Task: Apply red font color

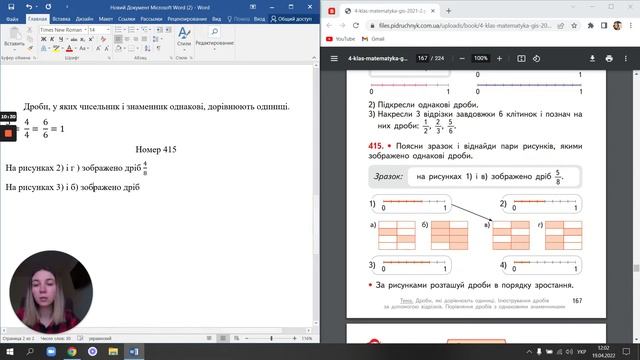Action: tap(69, 49)
